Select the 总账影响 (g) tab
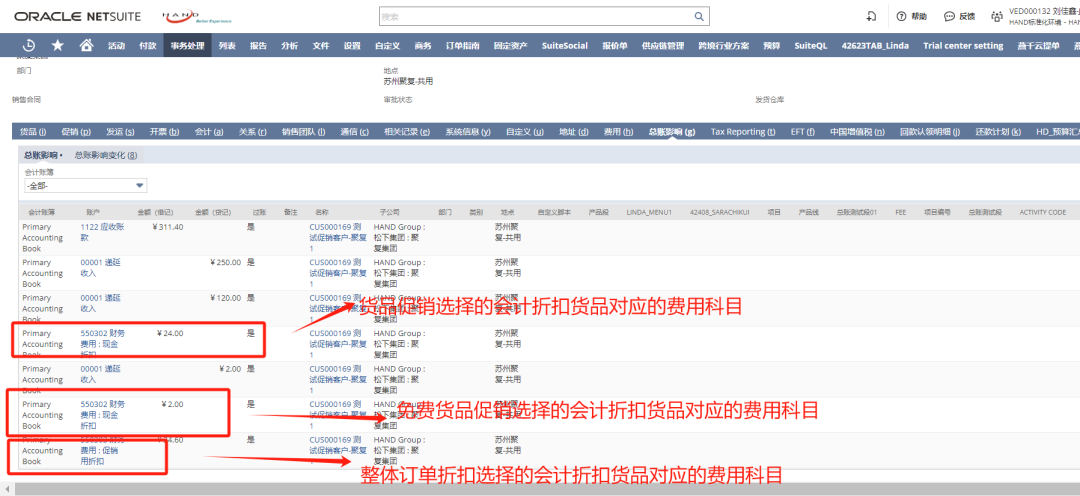The width and height of the screenshot is (1080, 496). click(x=672, y=132)
